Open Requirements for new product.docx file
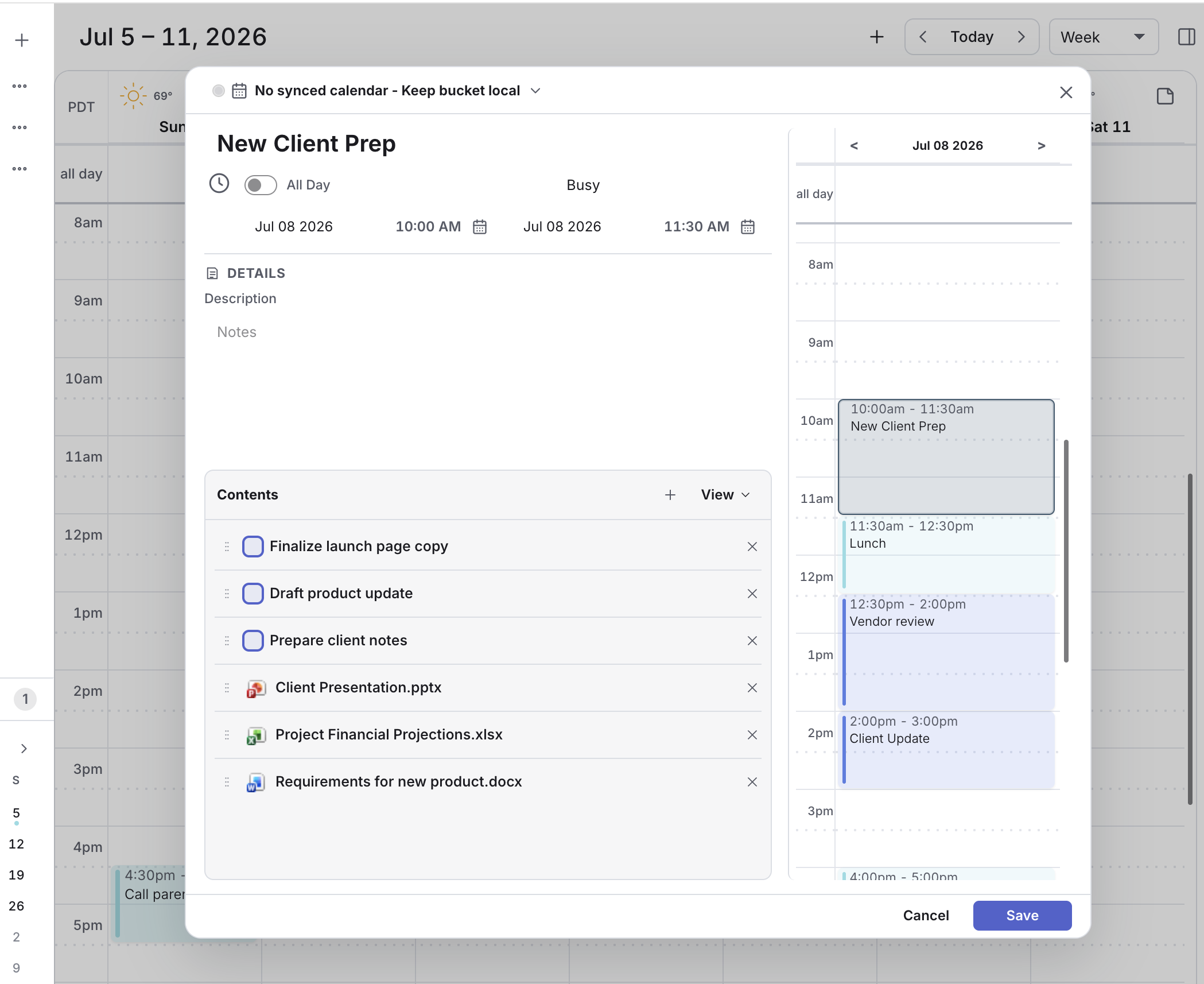This screenshot has width=1204, height=984. coord(398,782)
